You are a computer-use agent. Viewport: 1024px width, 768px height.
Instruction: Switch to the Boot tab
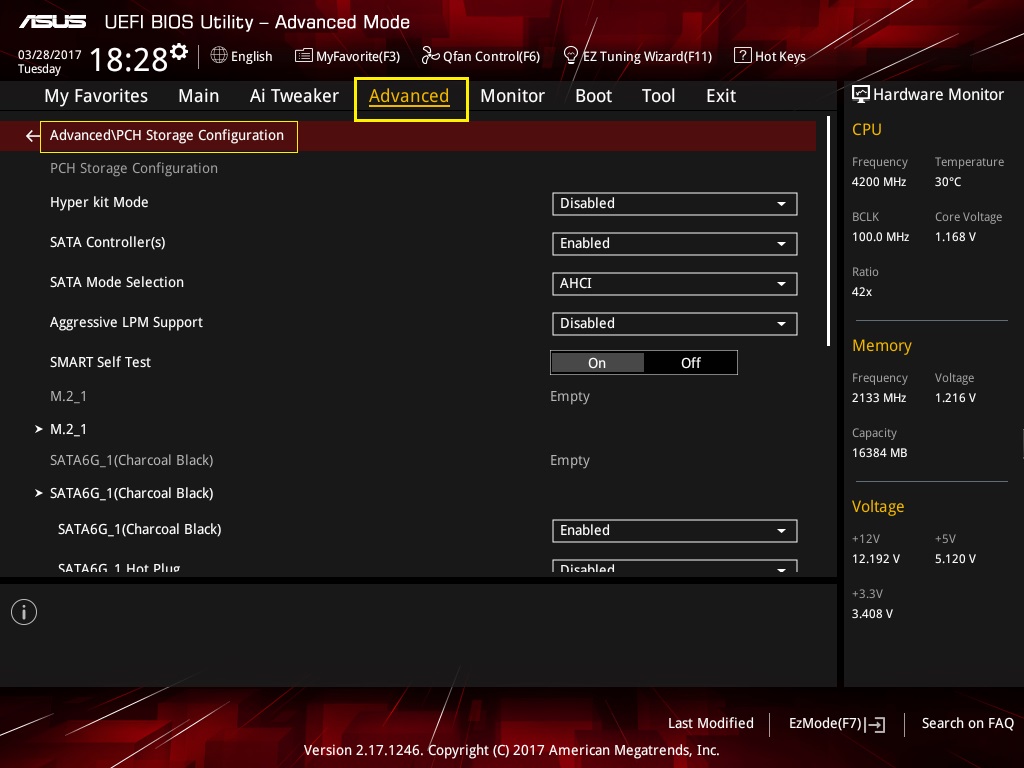[x=593, y=96]
